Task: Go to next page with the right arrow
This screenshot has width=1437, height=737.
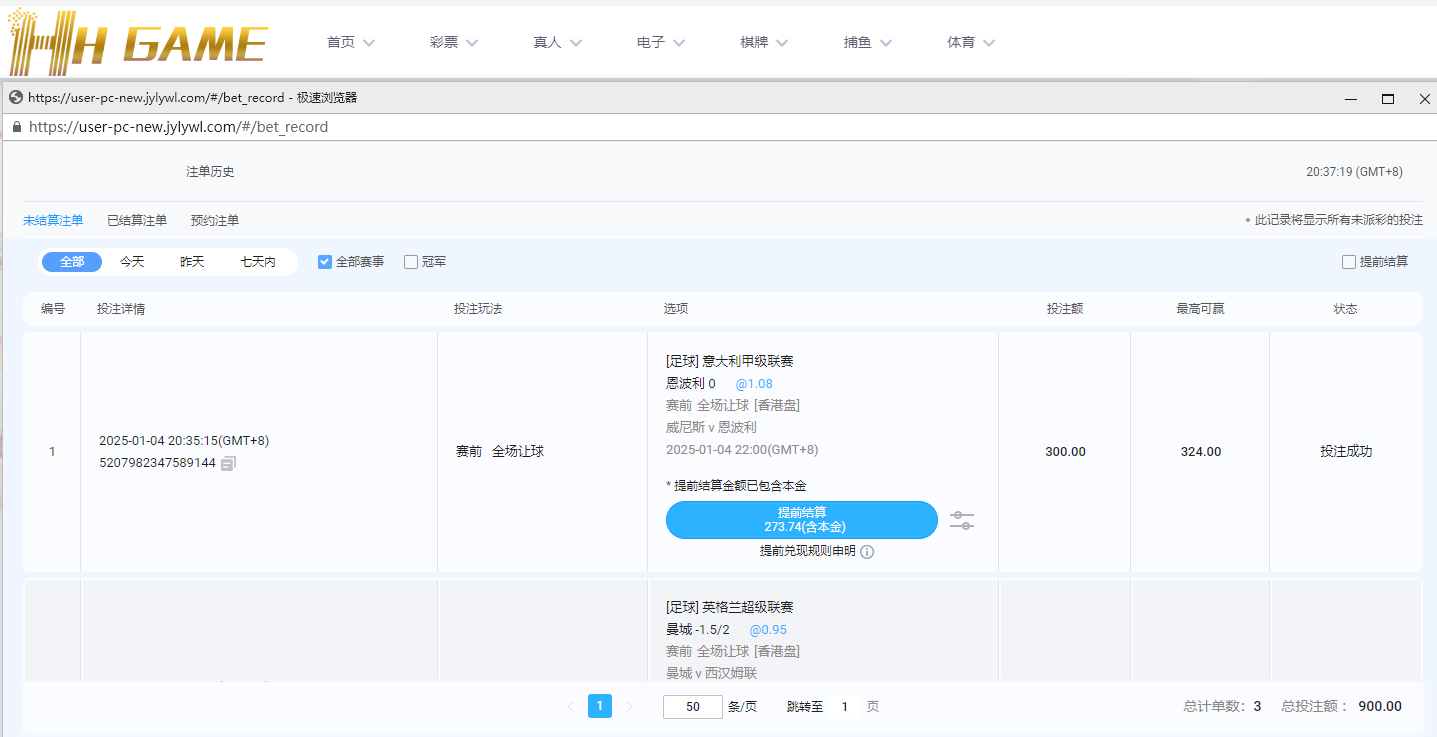Action: tap(629, 705)
